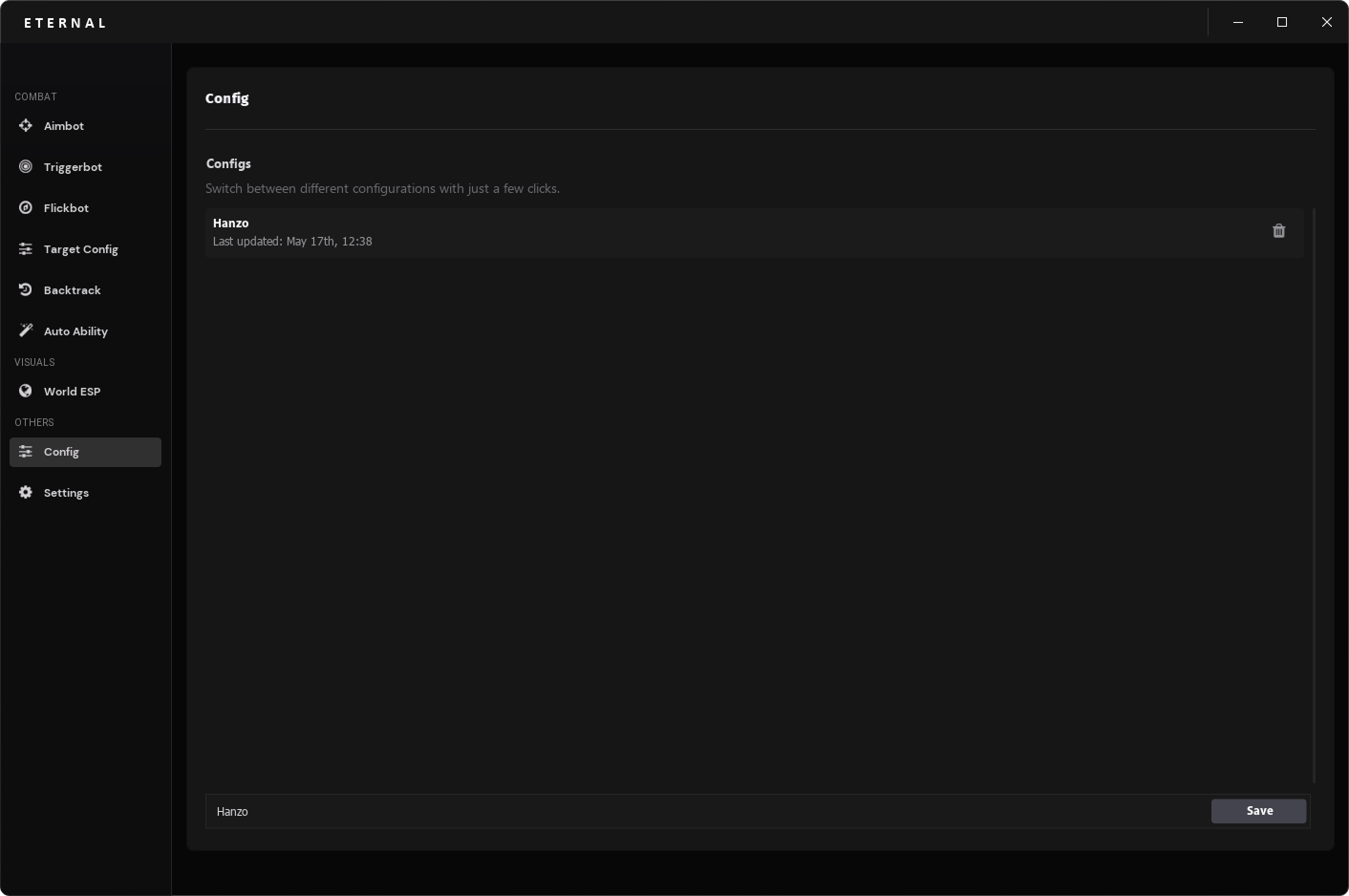1349x896 pixels.
Task: Click the Config page heading
Action: click(x=227, y=98)
